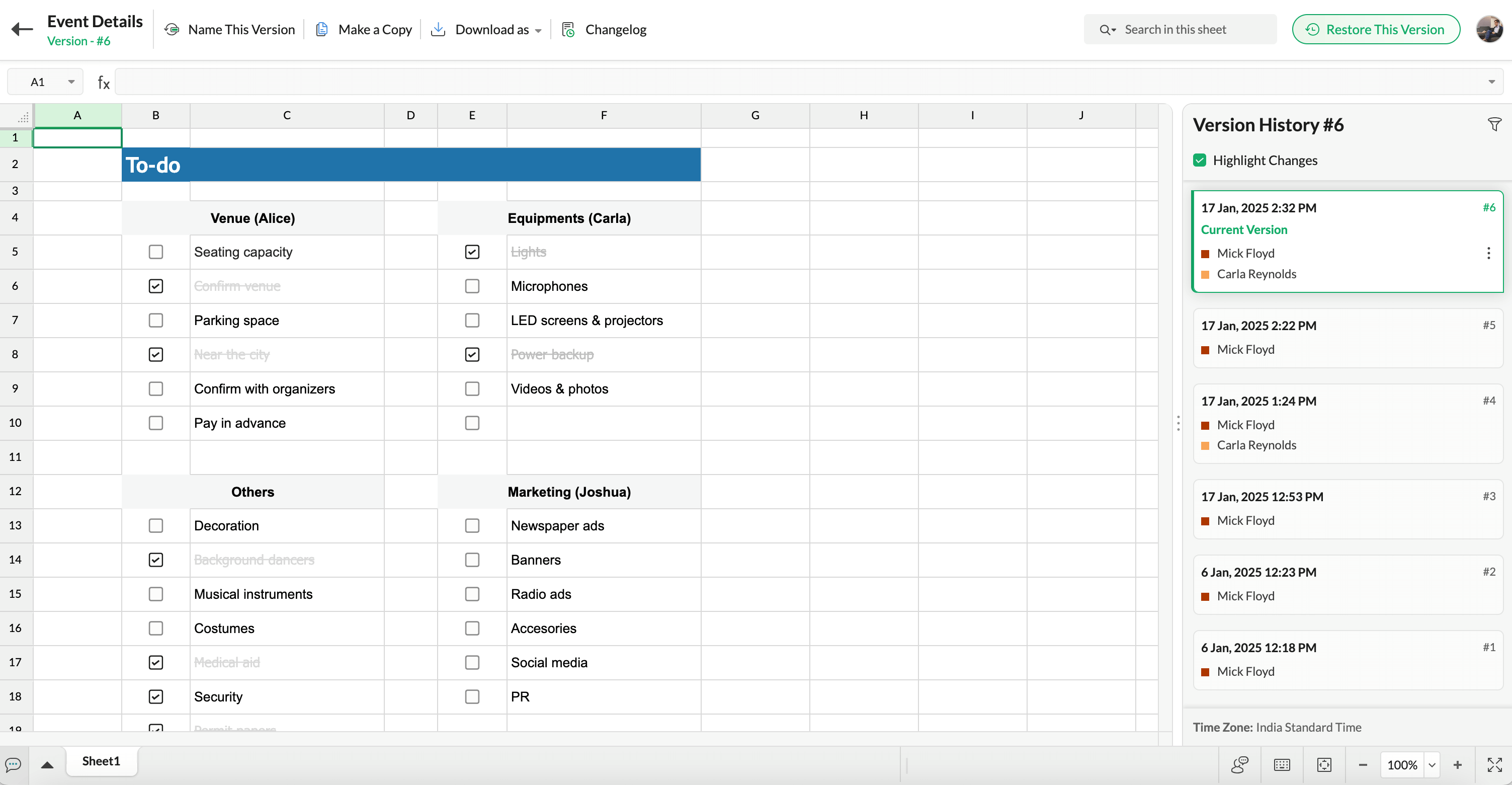
Task: Toggle the Highlight Changes checkbox
Action: pyautogui.click(x=1199, y=159)
